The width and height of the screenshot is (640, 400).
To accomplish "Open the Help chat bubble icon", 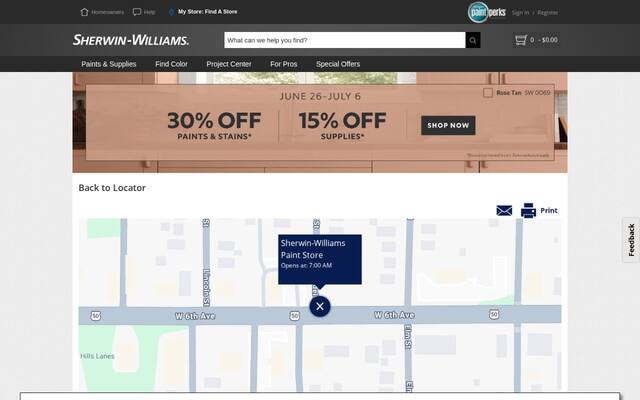I will (x=137, y=12).
